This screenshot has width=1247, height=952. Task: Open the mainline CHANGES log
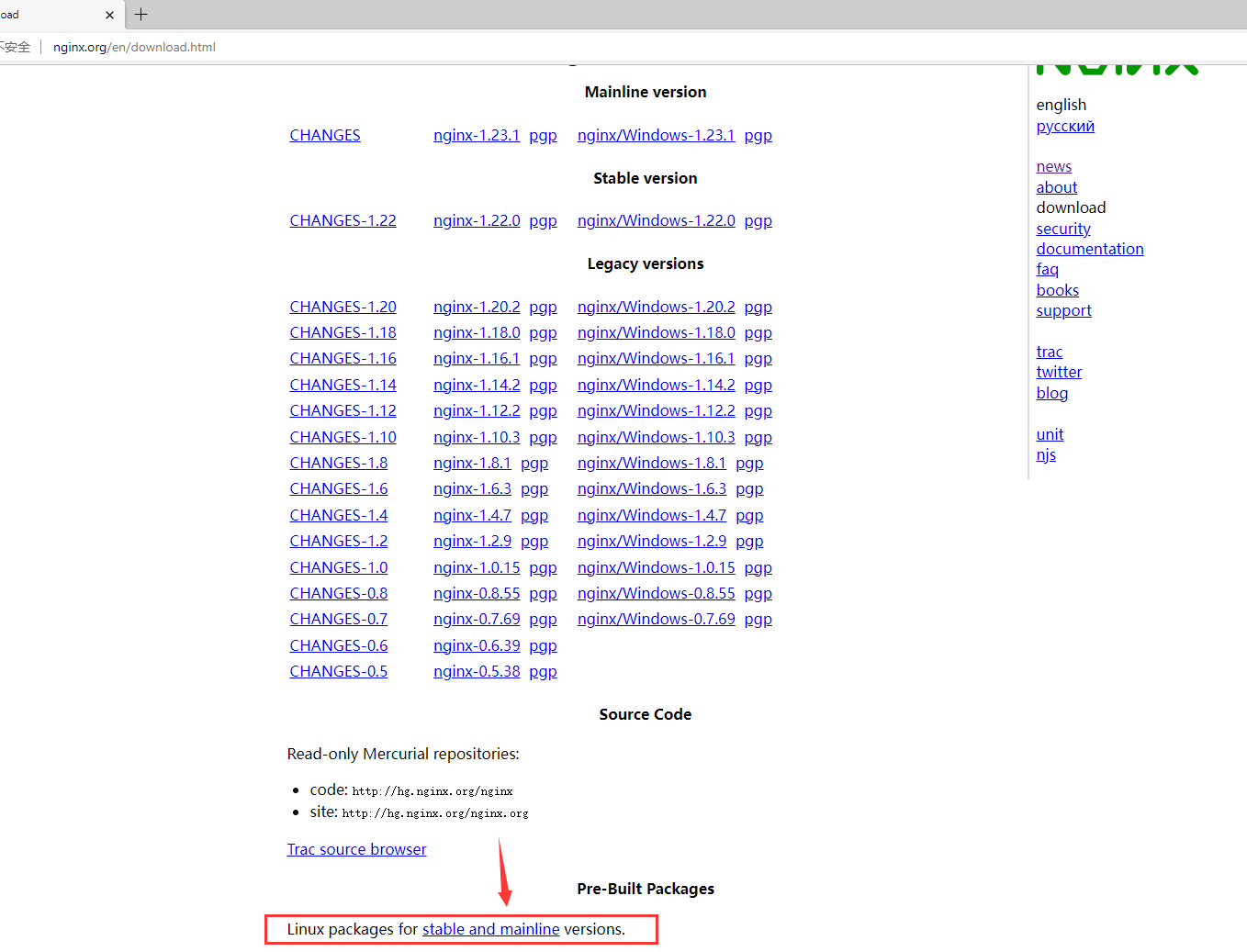[x=325, y=135]
